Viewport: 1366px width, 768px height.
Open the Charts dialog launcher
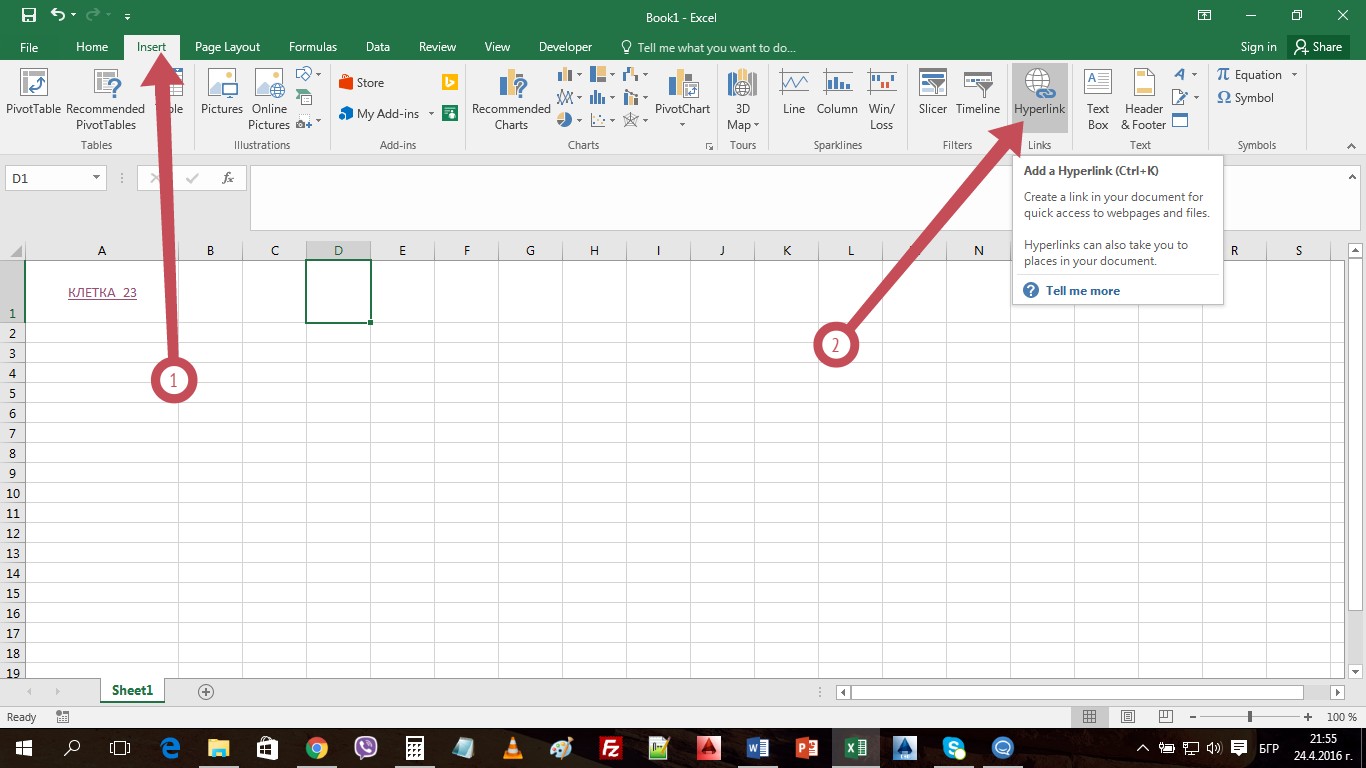coord(709,146)
